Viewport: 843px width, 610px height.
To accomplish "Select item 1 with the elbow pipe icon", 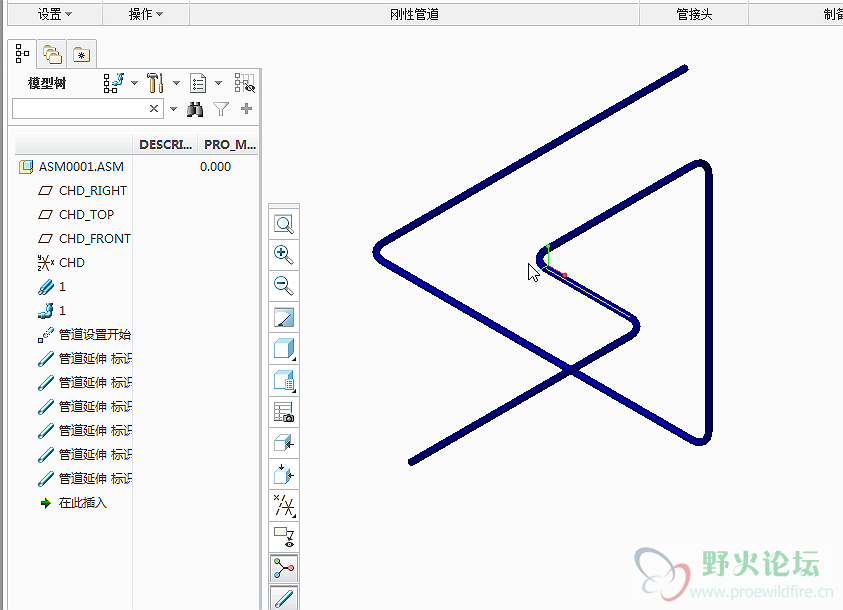I will (62, 311).
